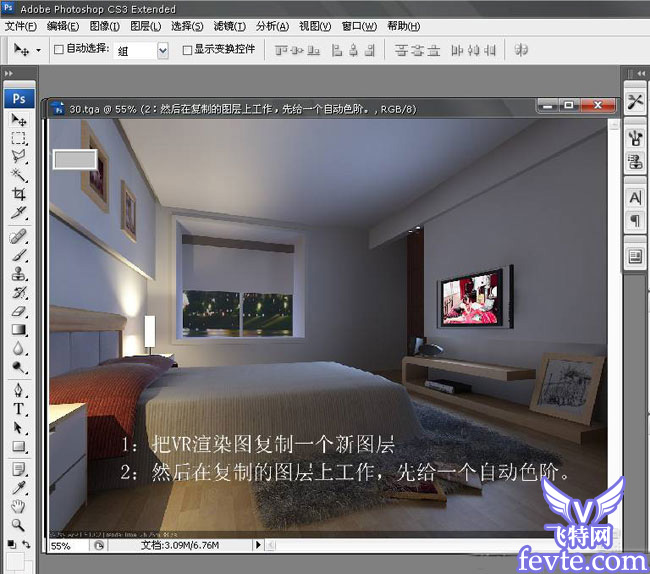Viewport: 650px width, 574px height.
Task: Expand the toolbox with double-arrow
Action: pos(8,74)
